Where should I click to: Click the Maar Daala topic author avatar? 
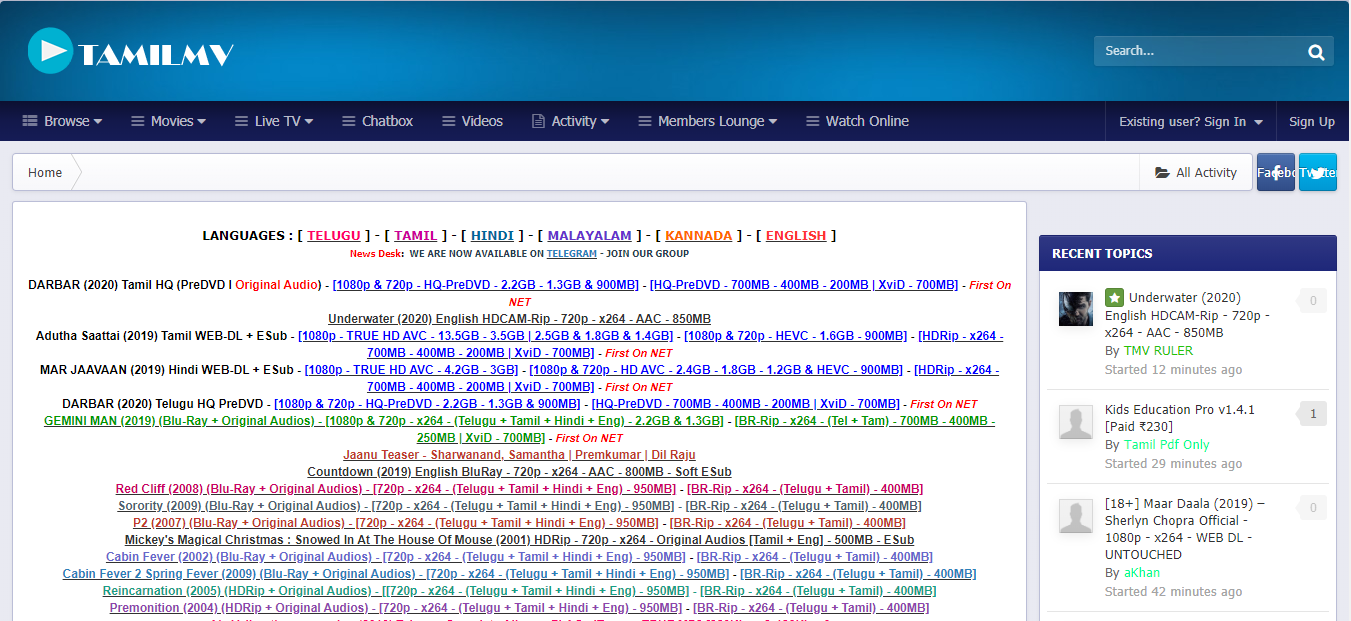point(1076,516)
